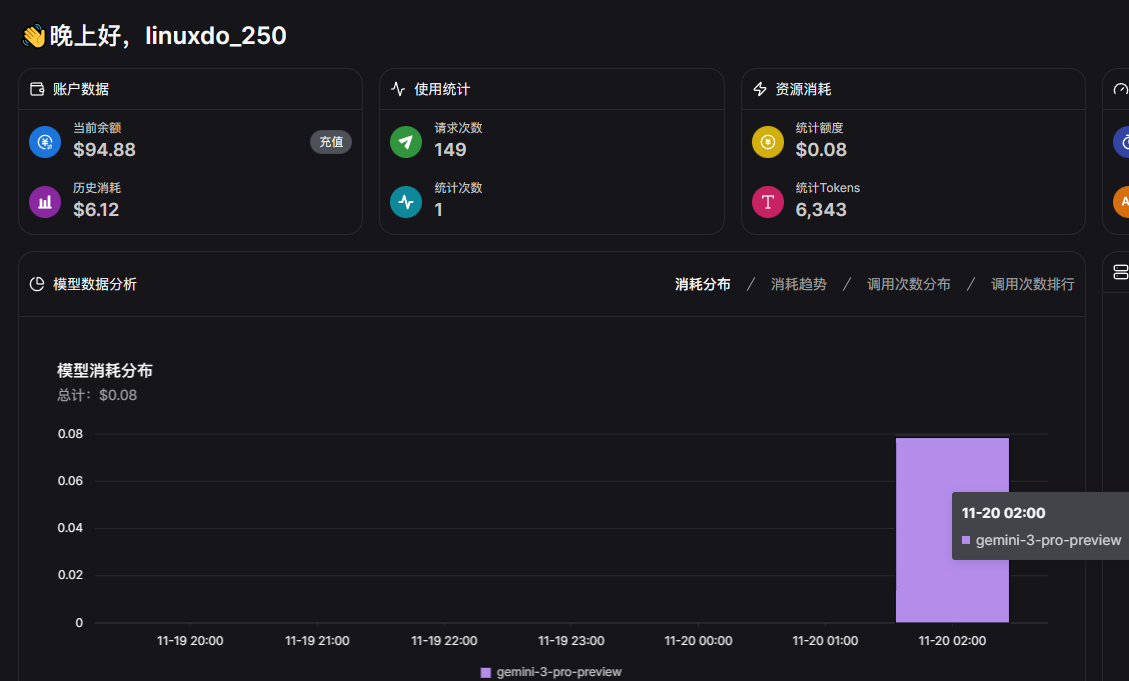Click the teal 统计次数 pulse icon
Image resolution: width=1129 pixels, height=681 pixels.
click(406, 202)
